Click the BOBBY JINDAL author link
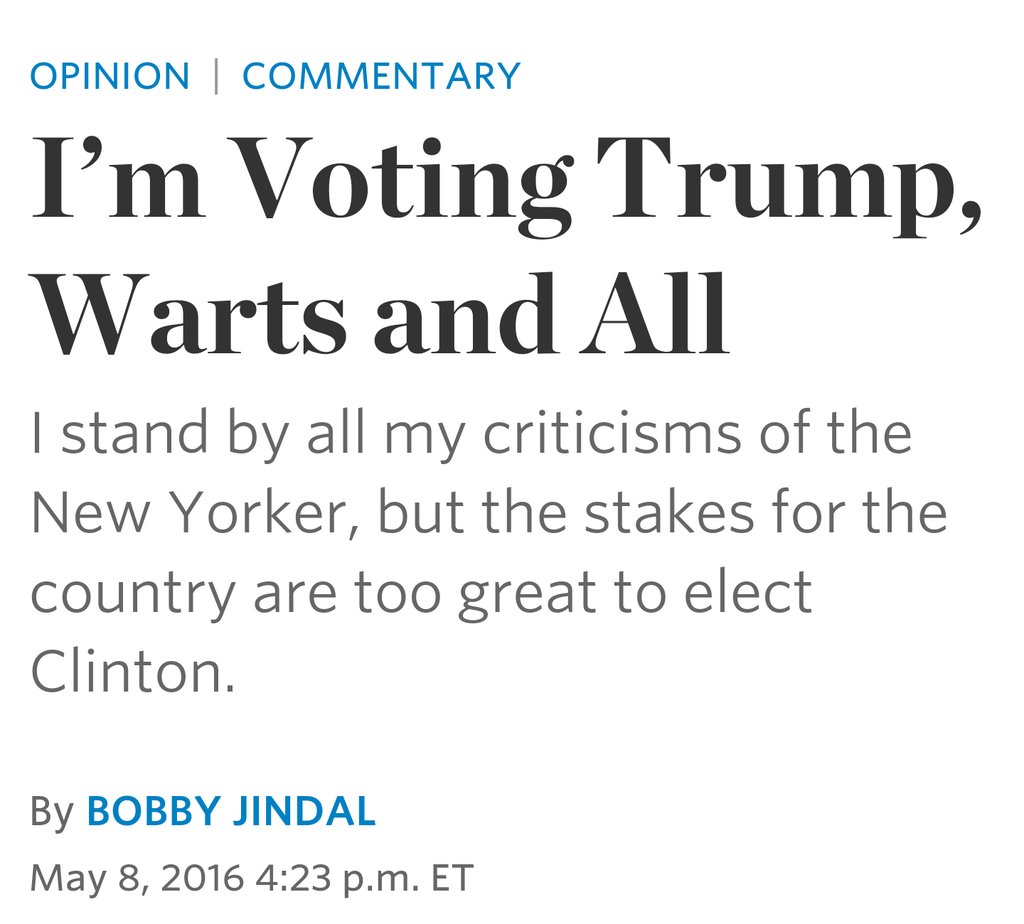 231,811
